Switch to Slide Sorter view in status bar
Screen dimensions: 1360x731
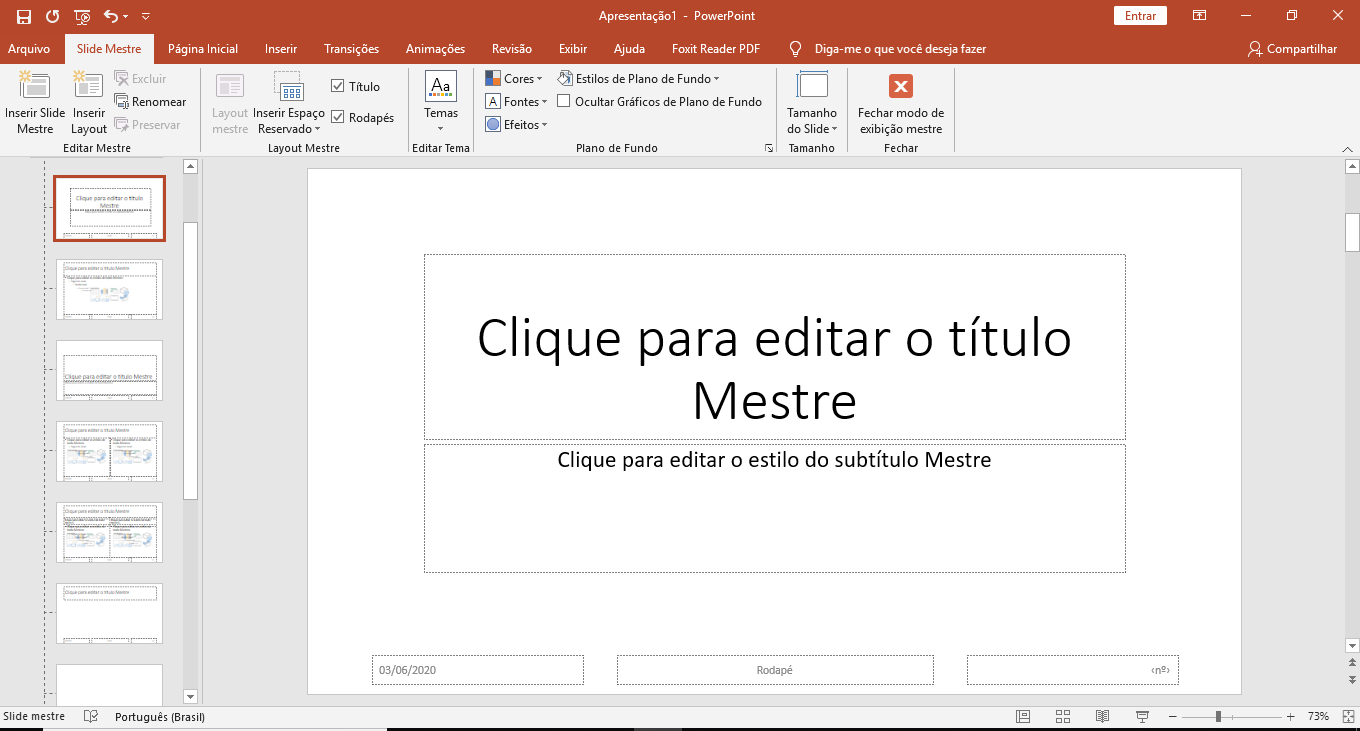[x=1063, y=717]
